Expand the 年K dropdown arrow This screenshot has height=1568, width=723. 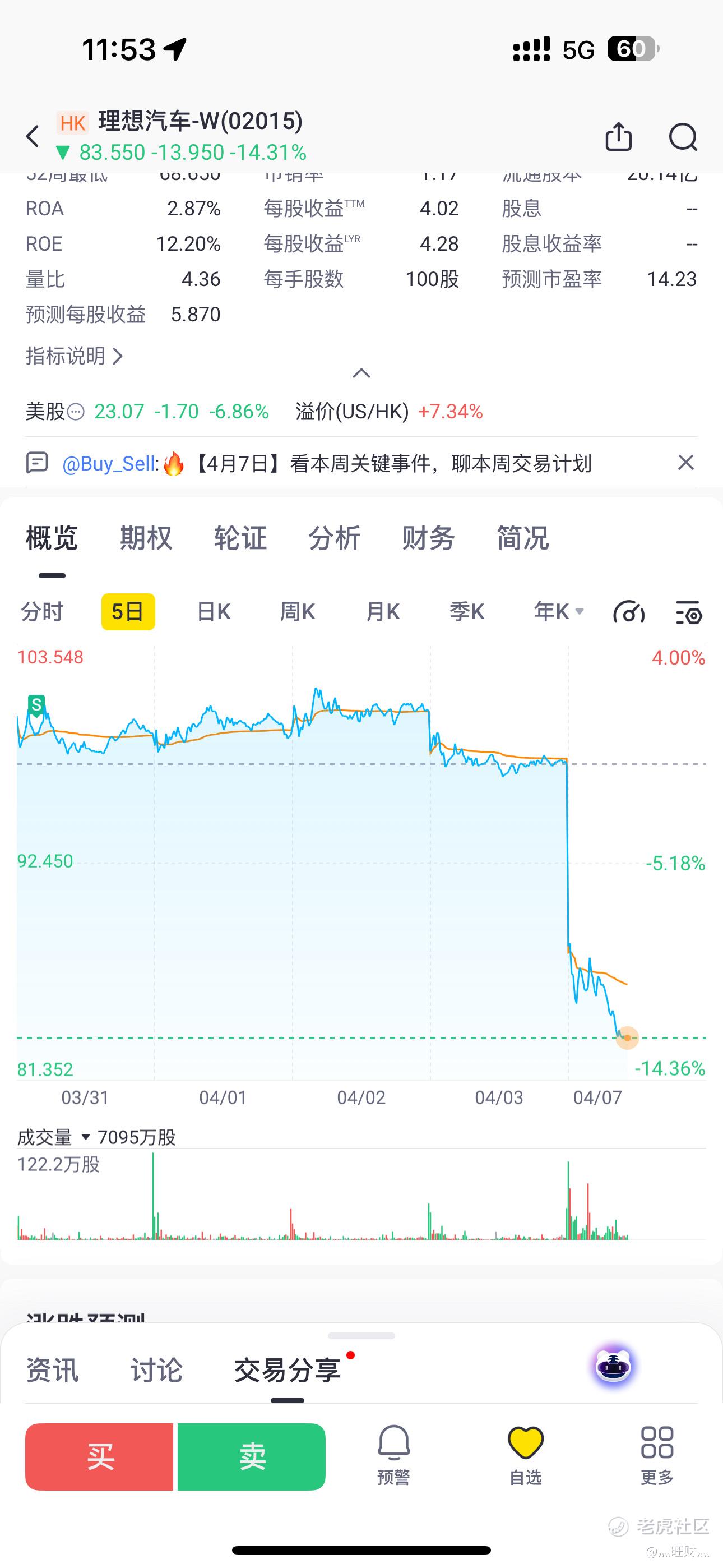(580, 611)
